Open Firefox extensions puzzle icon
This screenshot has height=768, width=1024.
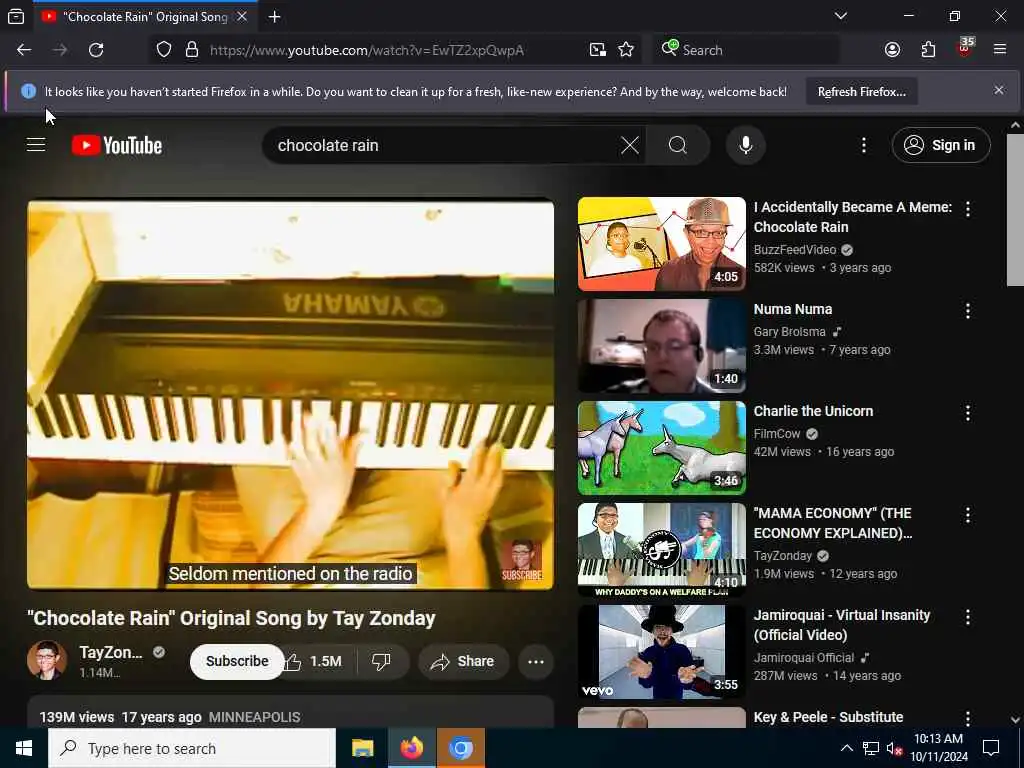tap(928, 50)
